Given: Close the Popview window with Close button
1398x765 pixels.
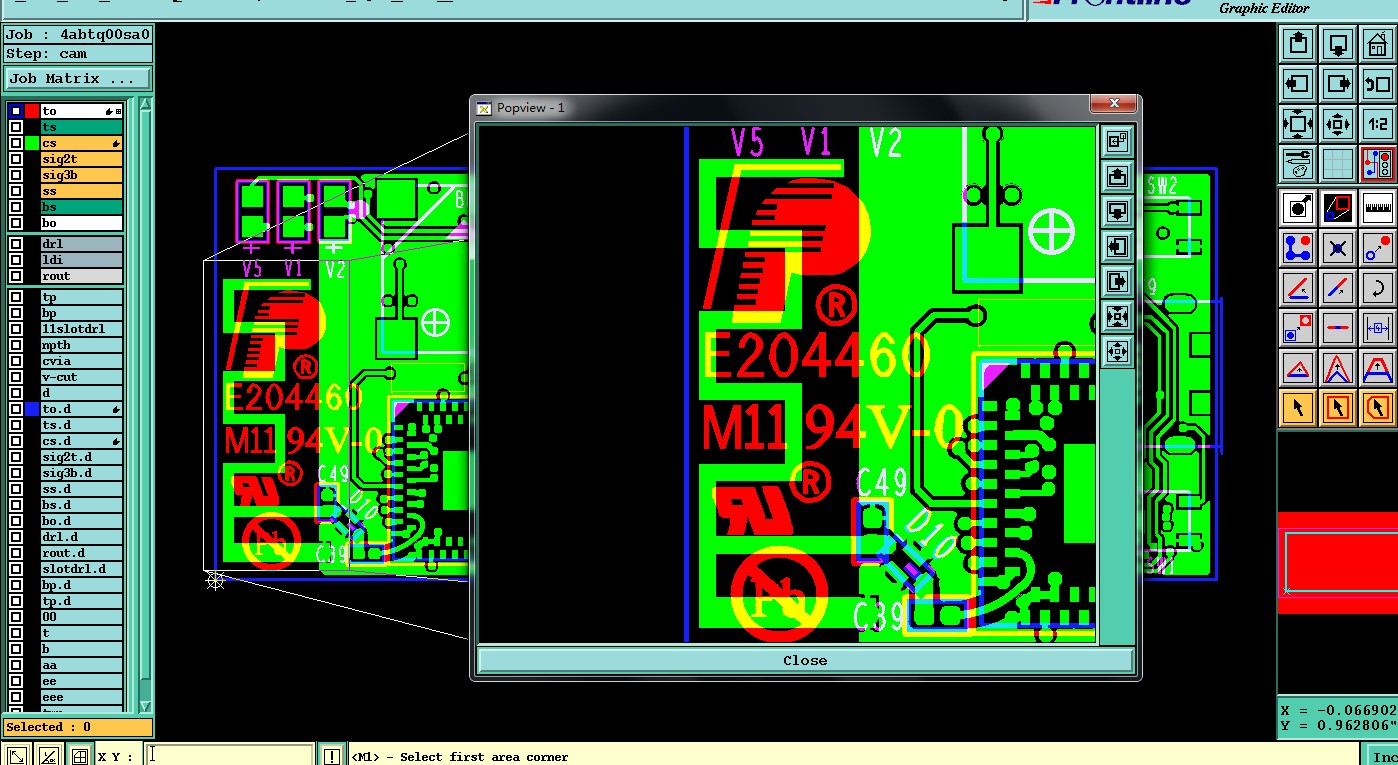Looking at the screenshot, I should tap(805, 660).
